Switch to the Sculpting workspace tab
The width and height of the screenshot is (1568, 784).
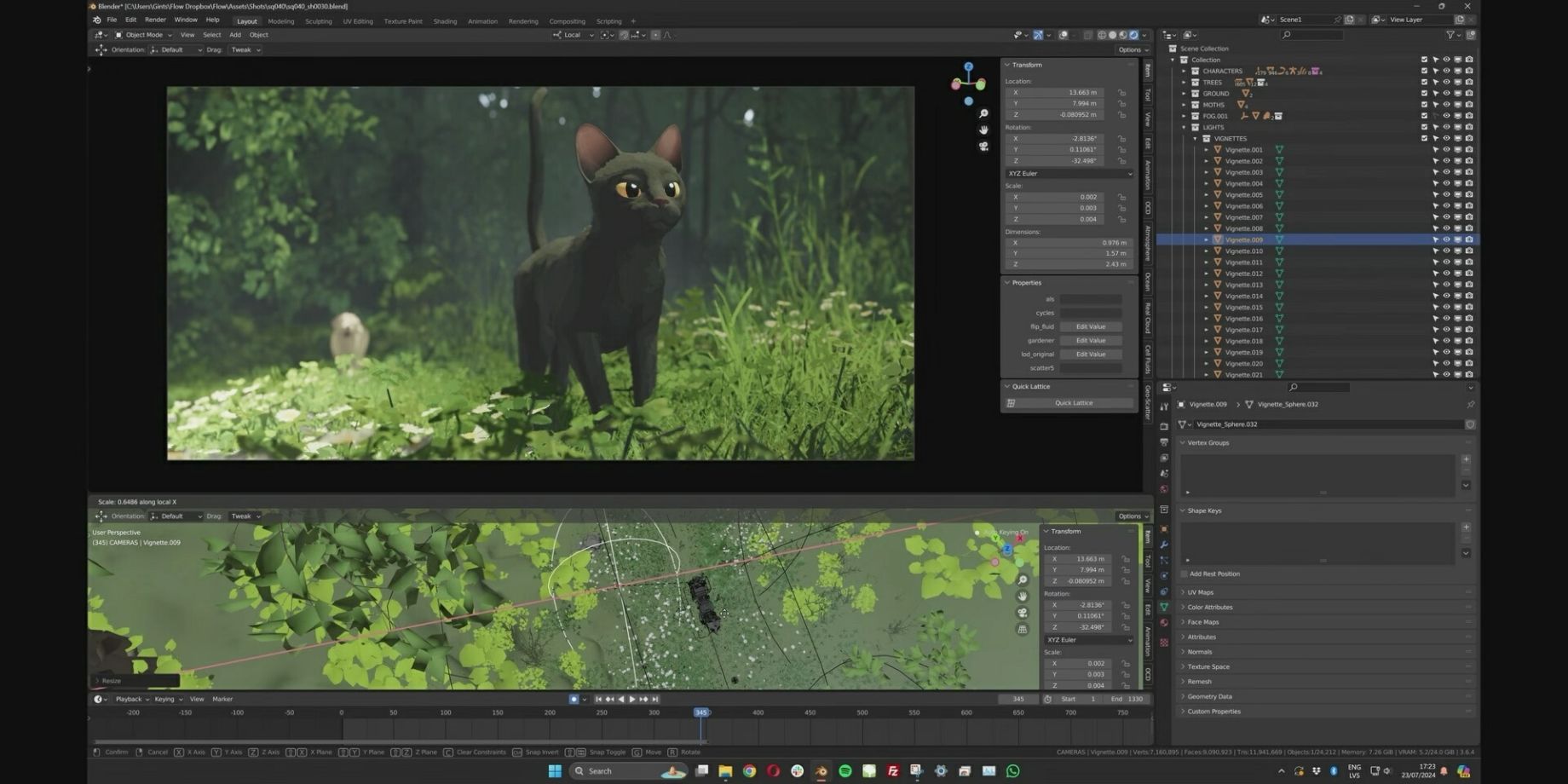pyautogui.click(x=318, y=21)
